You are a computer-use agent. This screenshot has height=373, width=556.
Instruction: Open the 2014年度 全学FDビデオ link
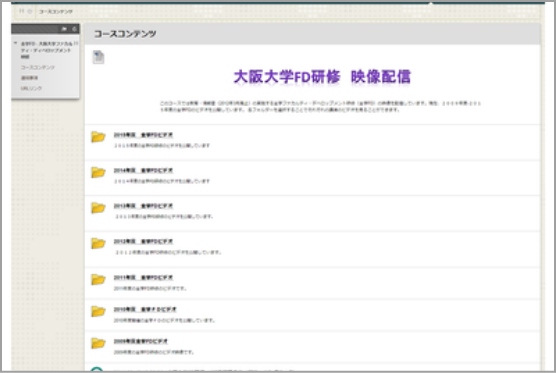(143, 170)
